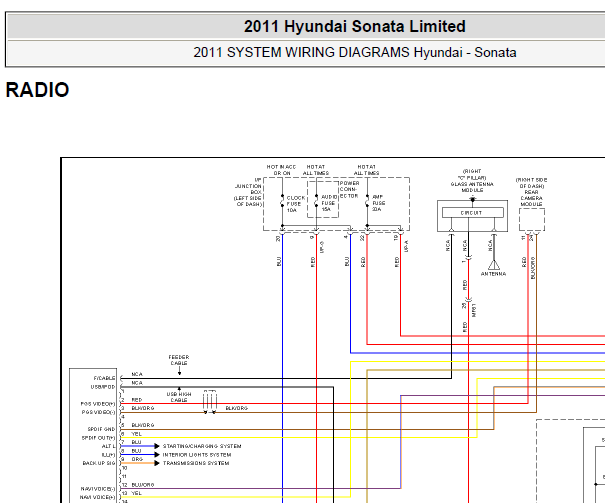Click 'ORG' wire color at pin 9

point(137,459)
